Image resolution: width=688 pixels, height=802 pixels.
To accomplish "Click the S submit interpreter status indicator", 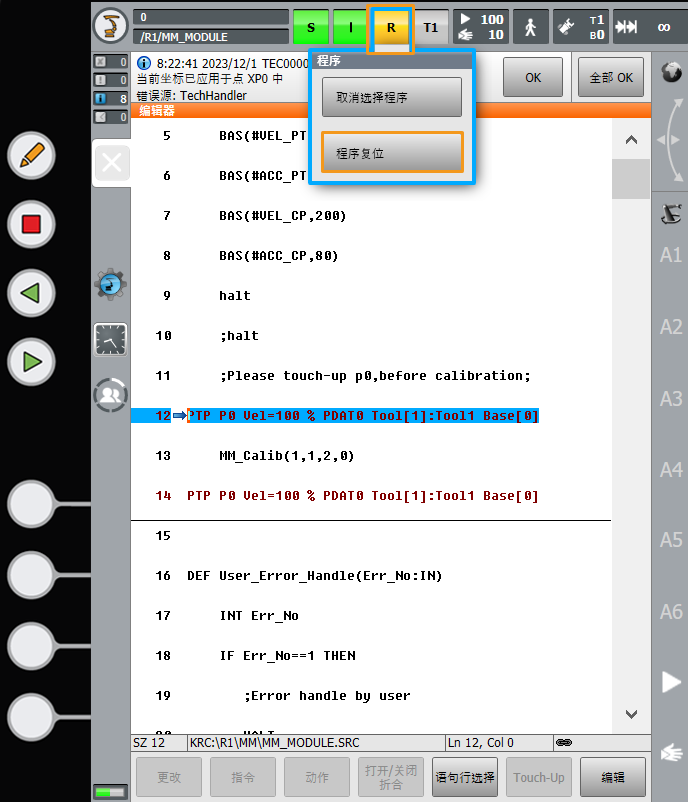I will pos(310,27).
